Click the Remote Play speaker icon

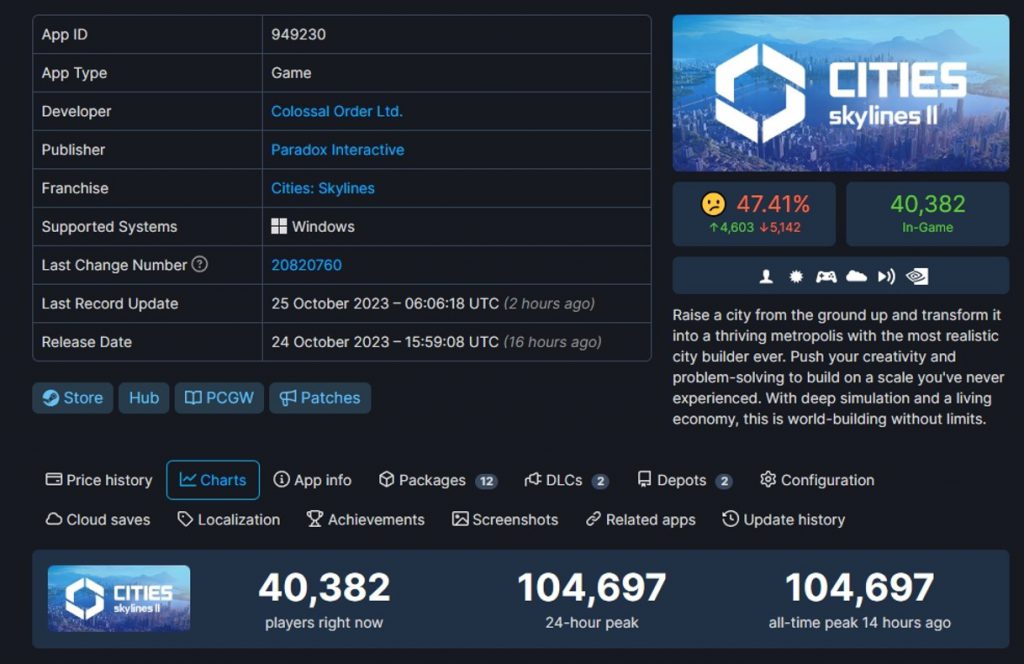point(886,276)
